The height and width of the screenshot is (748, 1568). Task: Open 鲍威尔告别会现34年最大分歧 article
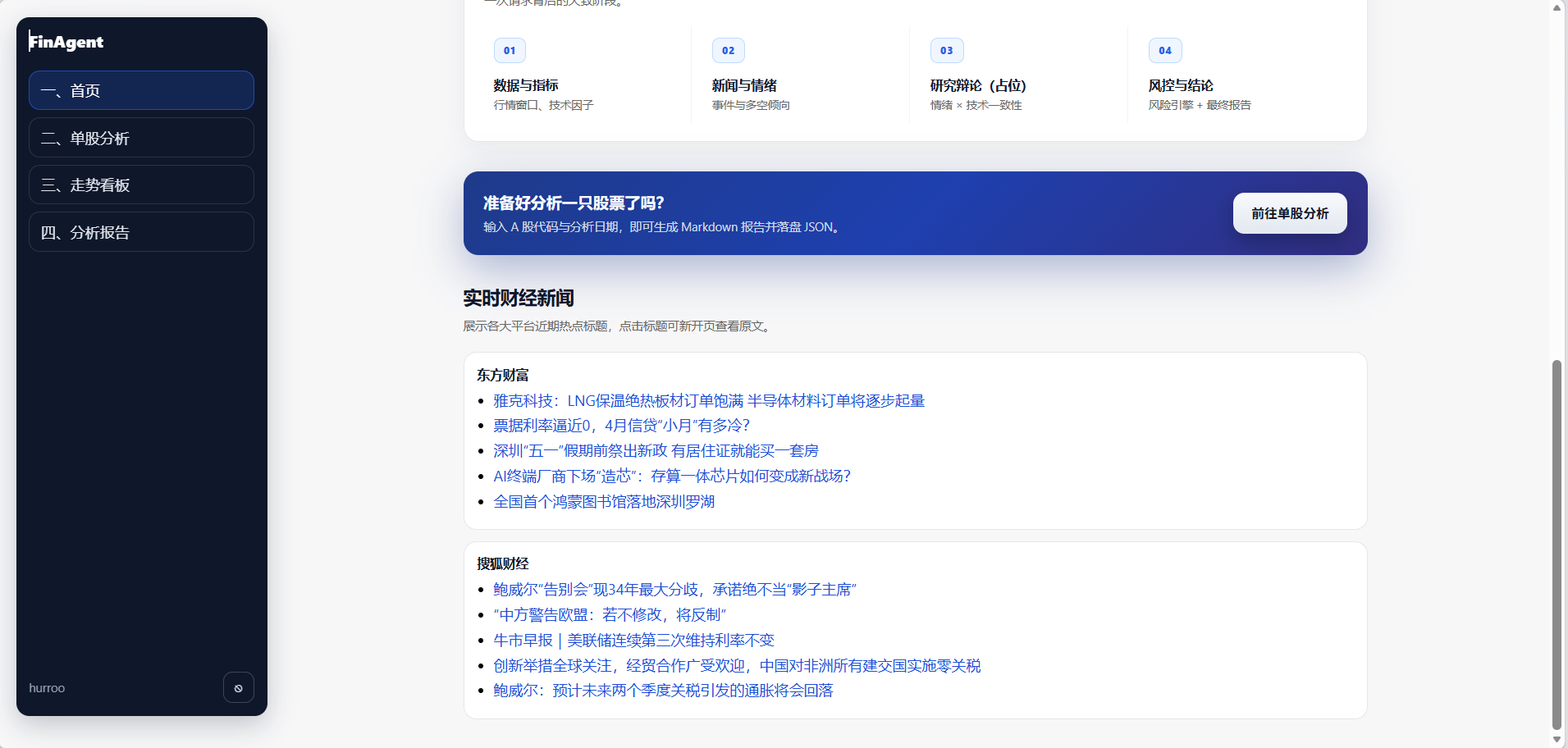click(x=674, y=589)
